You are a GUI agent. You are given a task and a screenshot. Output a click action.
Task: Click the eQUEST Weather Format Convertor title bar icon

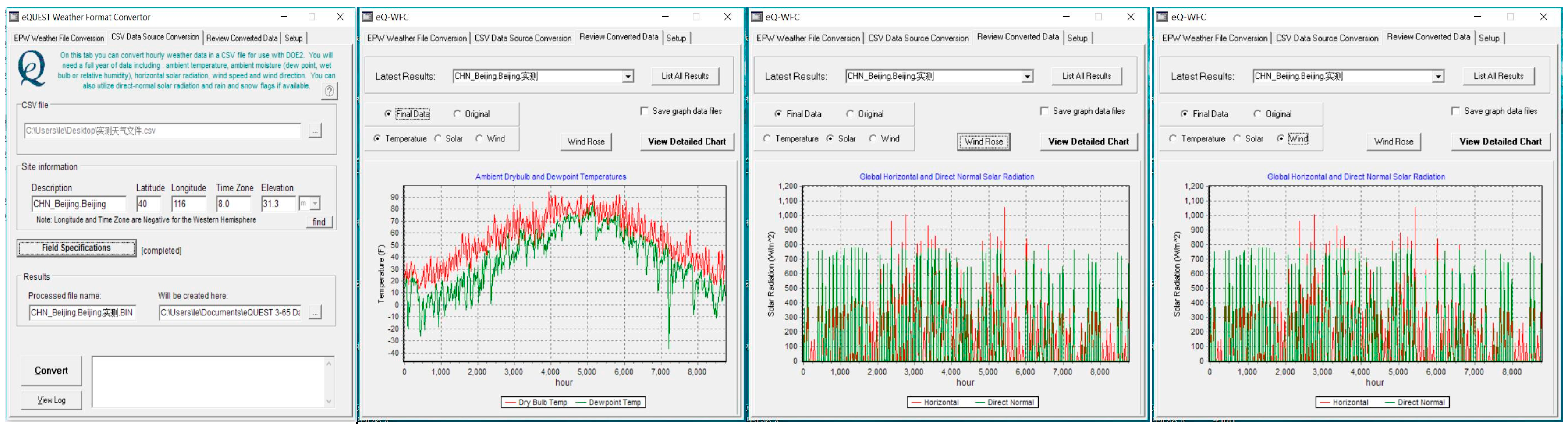click(x=14, y=17)
